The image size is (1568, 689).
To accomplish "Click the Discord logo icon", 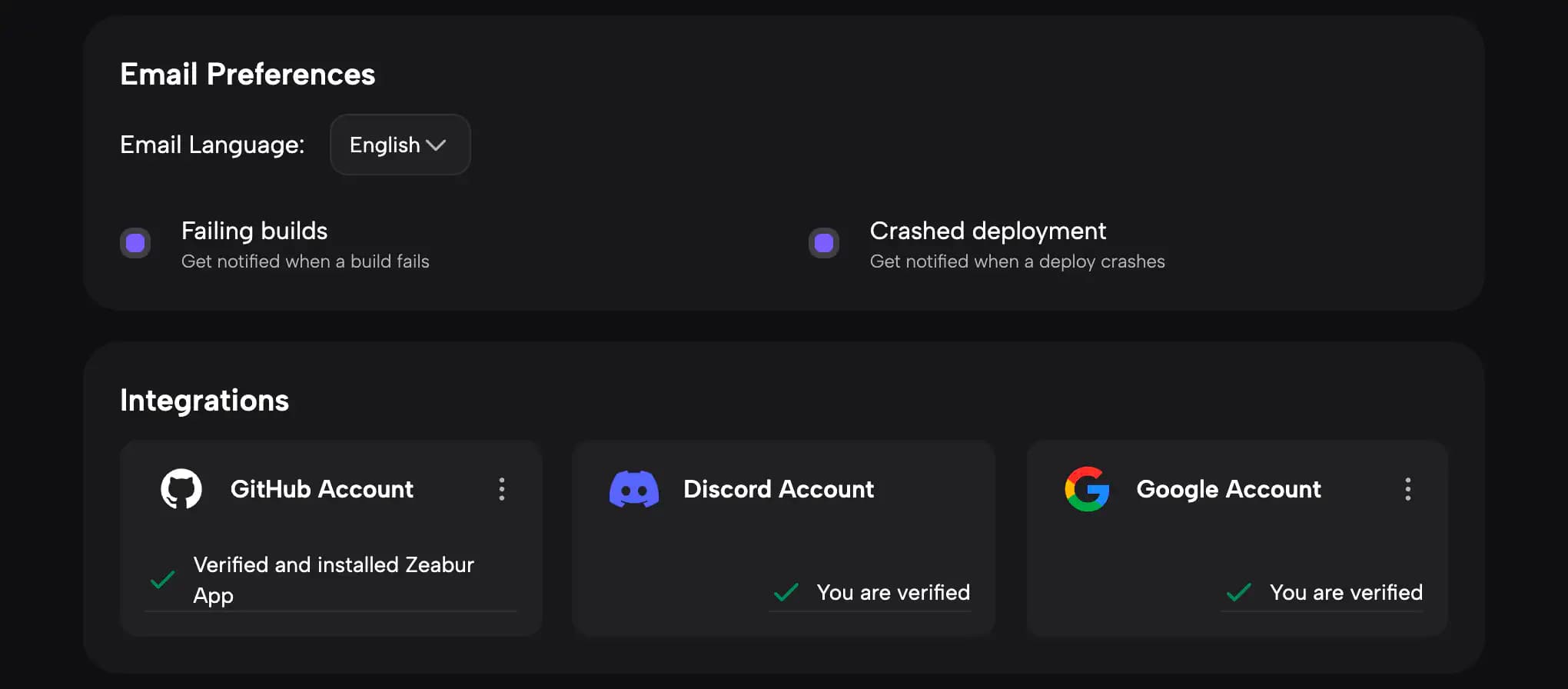I will [x=633, y=489].
